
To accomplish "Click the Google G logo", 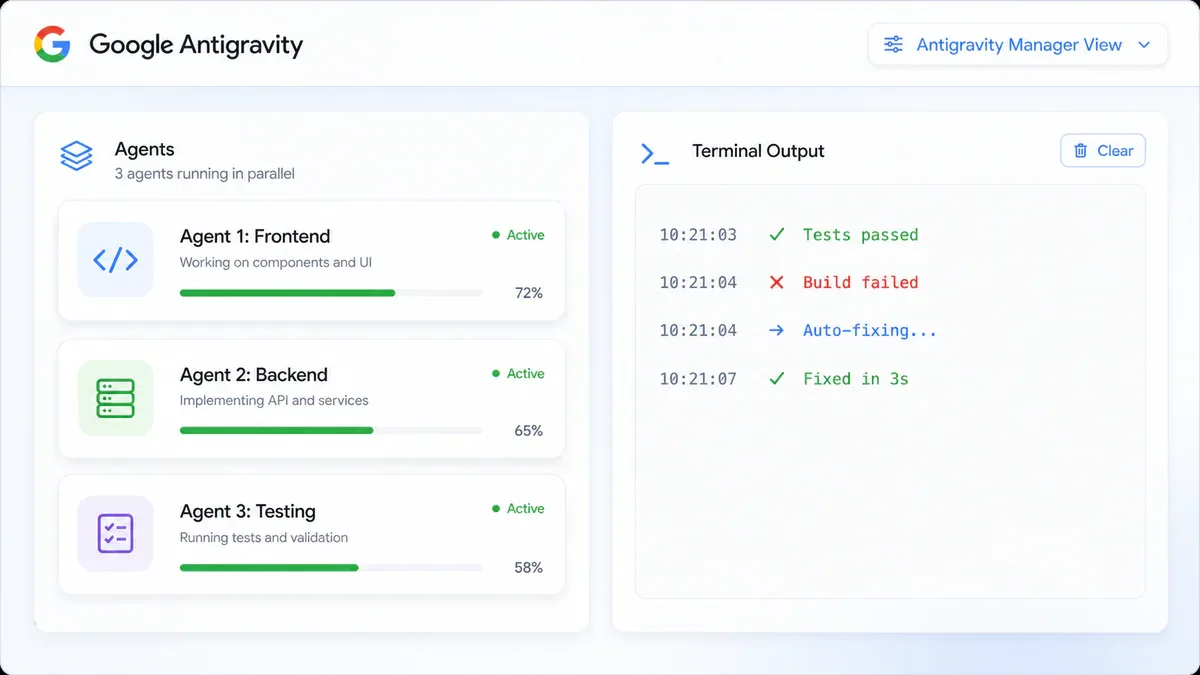I will click(x=52, y=44).
